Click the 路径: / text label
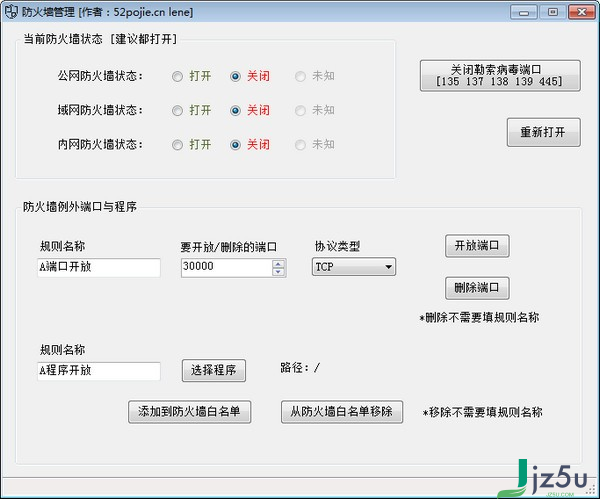 (300, 368)
